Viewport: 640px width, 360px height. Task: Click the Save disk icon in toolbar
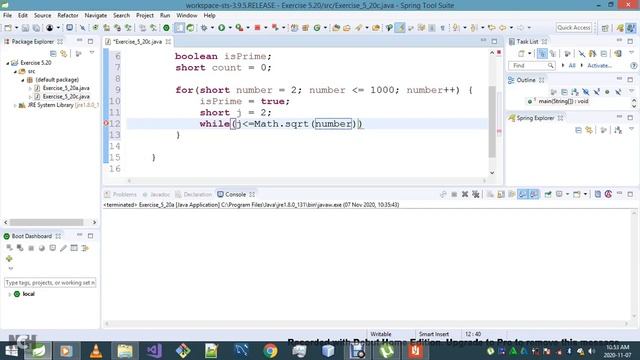[x=25, y=28]
